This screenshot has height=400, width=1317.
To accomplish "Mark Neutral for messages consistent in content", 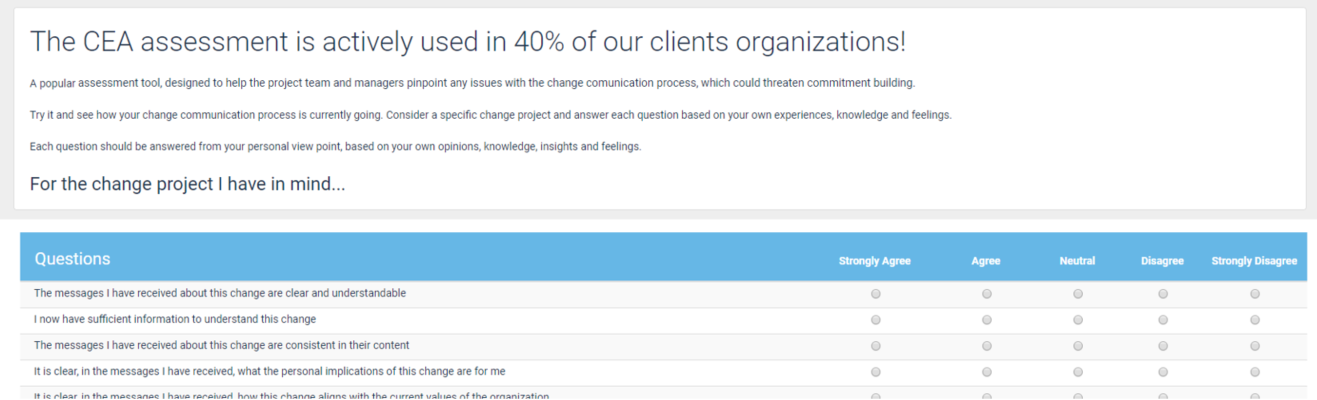I will [x=1078, y=346].
